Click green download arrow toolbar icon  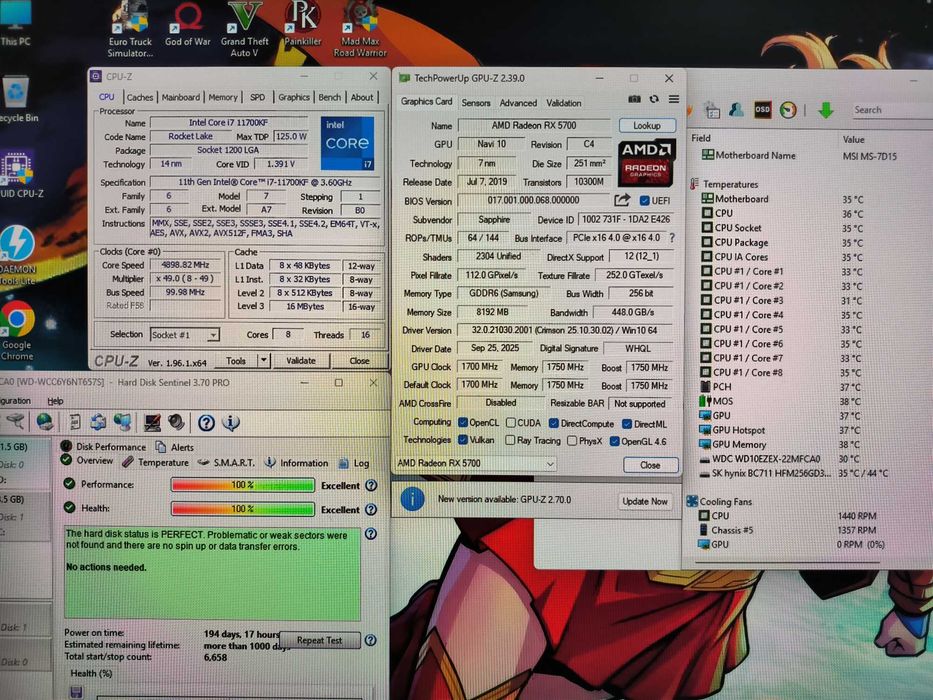pyautogui.click(x=826, y=110)
